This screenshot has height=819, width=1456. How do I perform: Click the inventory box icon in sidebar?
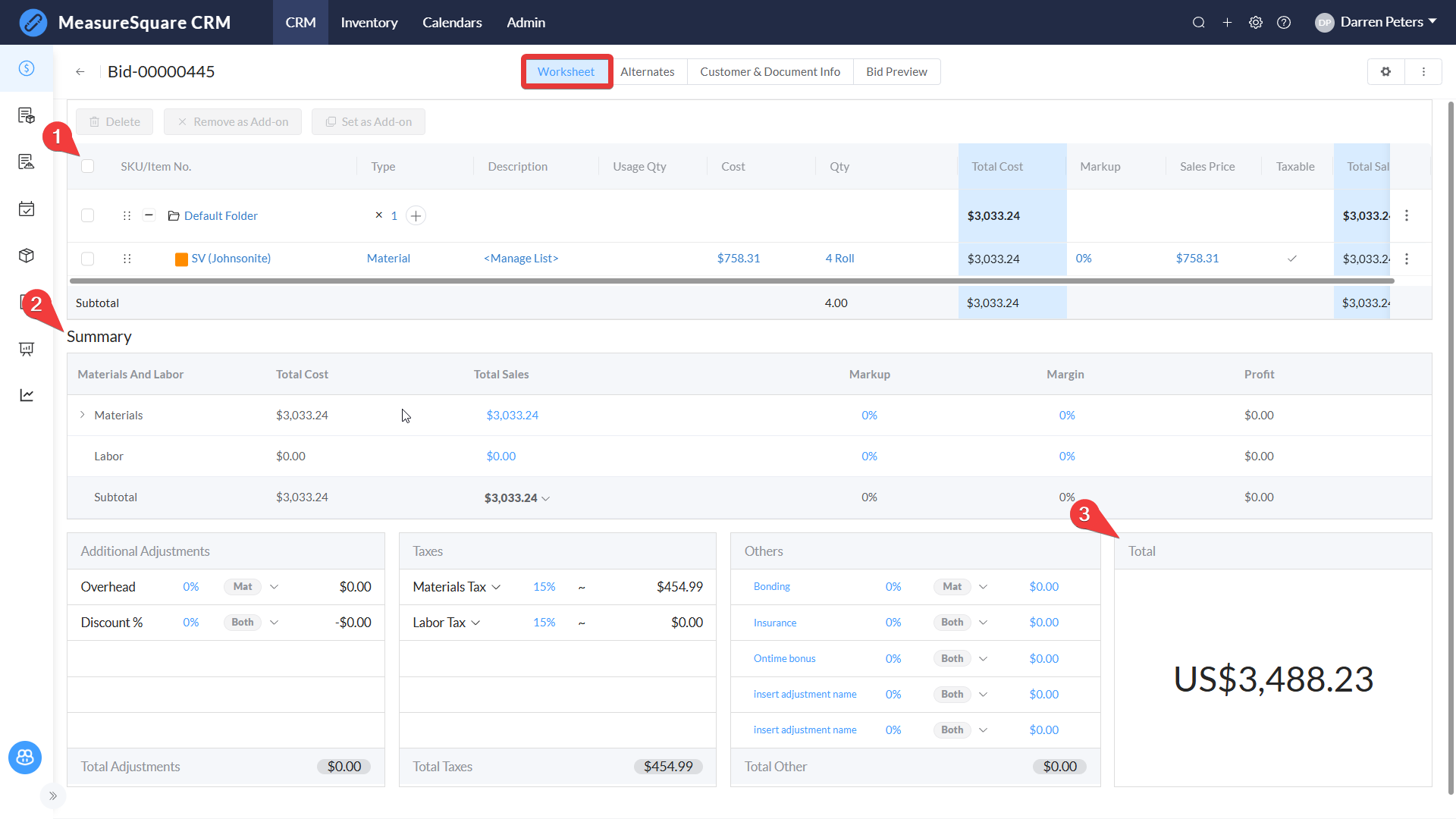pyautogui.click(x=27, y=256)
